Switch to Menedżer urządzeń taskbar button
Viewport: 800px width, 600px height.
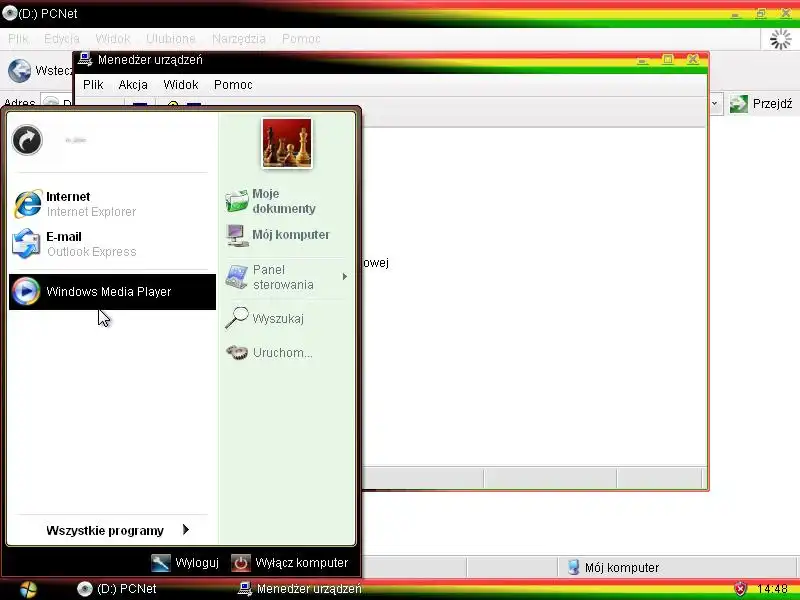(x=300, y=589)
